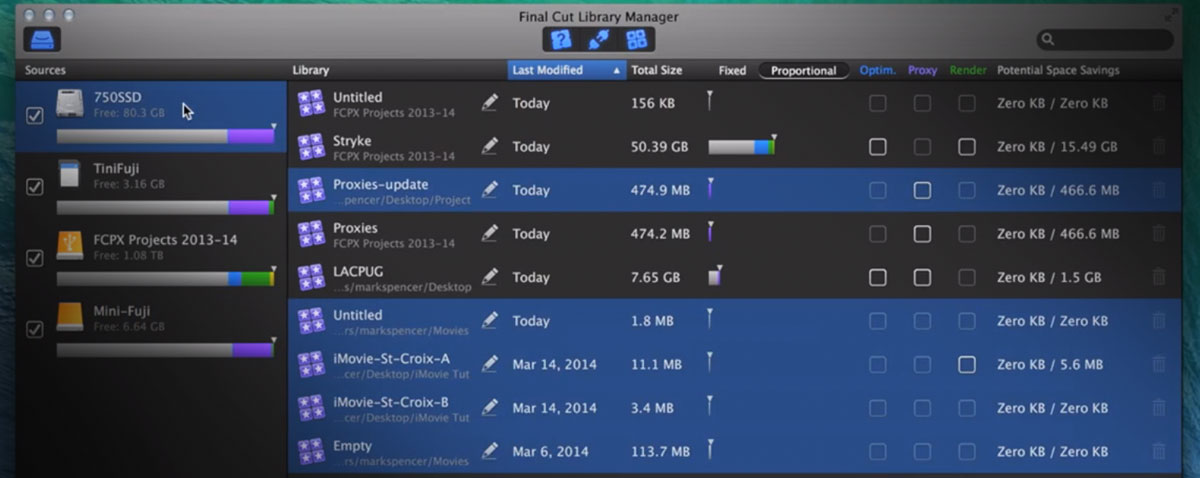This screenshot has width=1200, height=478.
Task: Click FCPX Projects 2013-14 storage usage bar
Action: pos(165,279)
